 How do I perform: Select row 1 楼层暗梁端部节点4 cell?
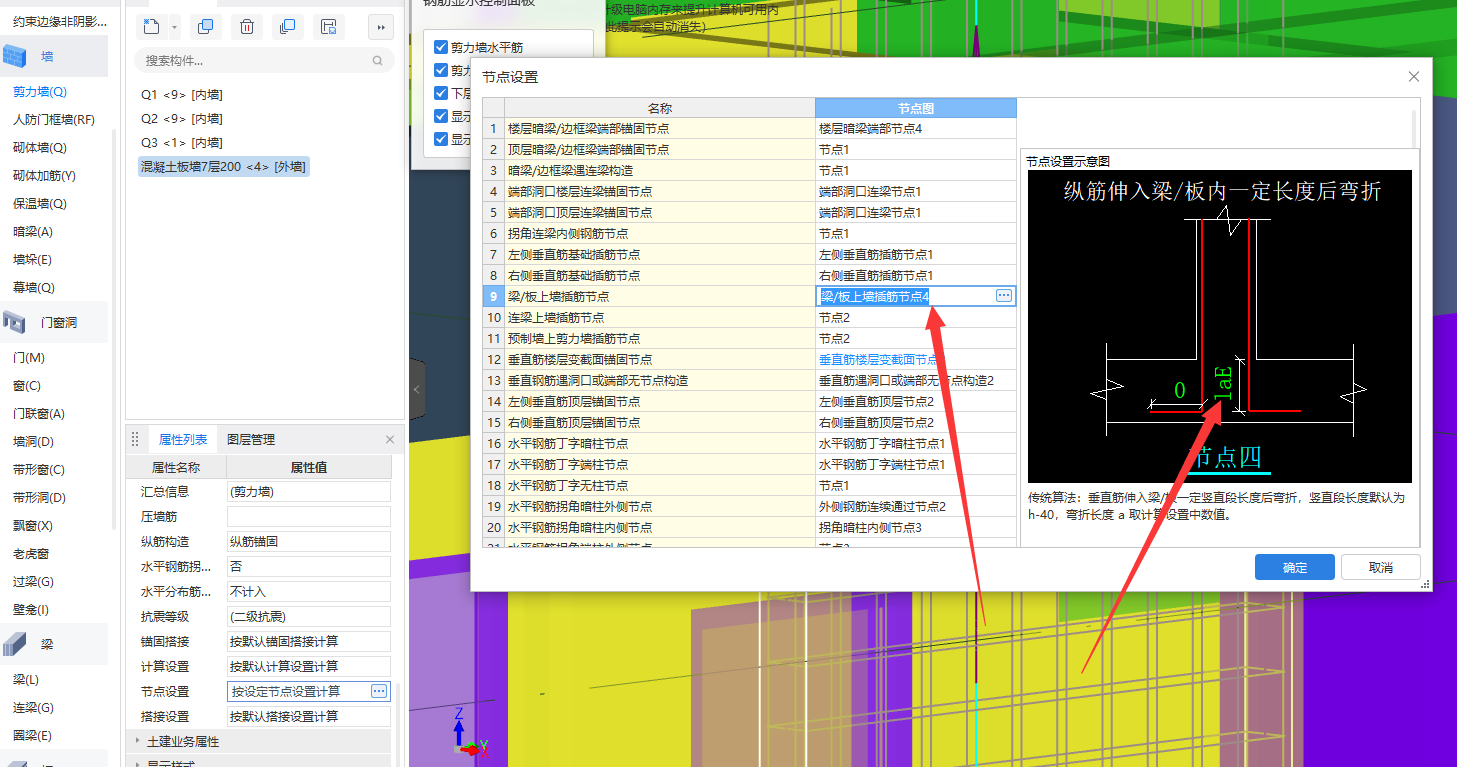915,128
